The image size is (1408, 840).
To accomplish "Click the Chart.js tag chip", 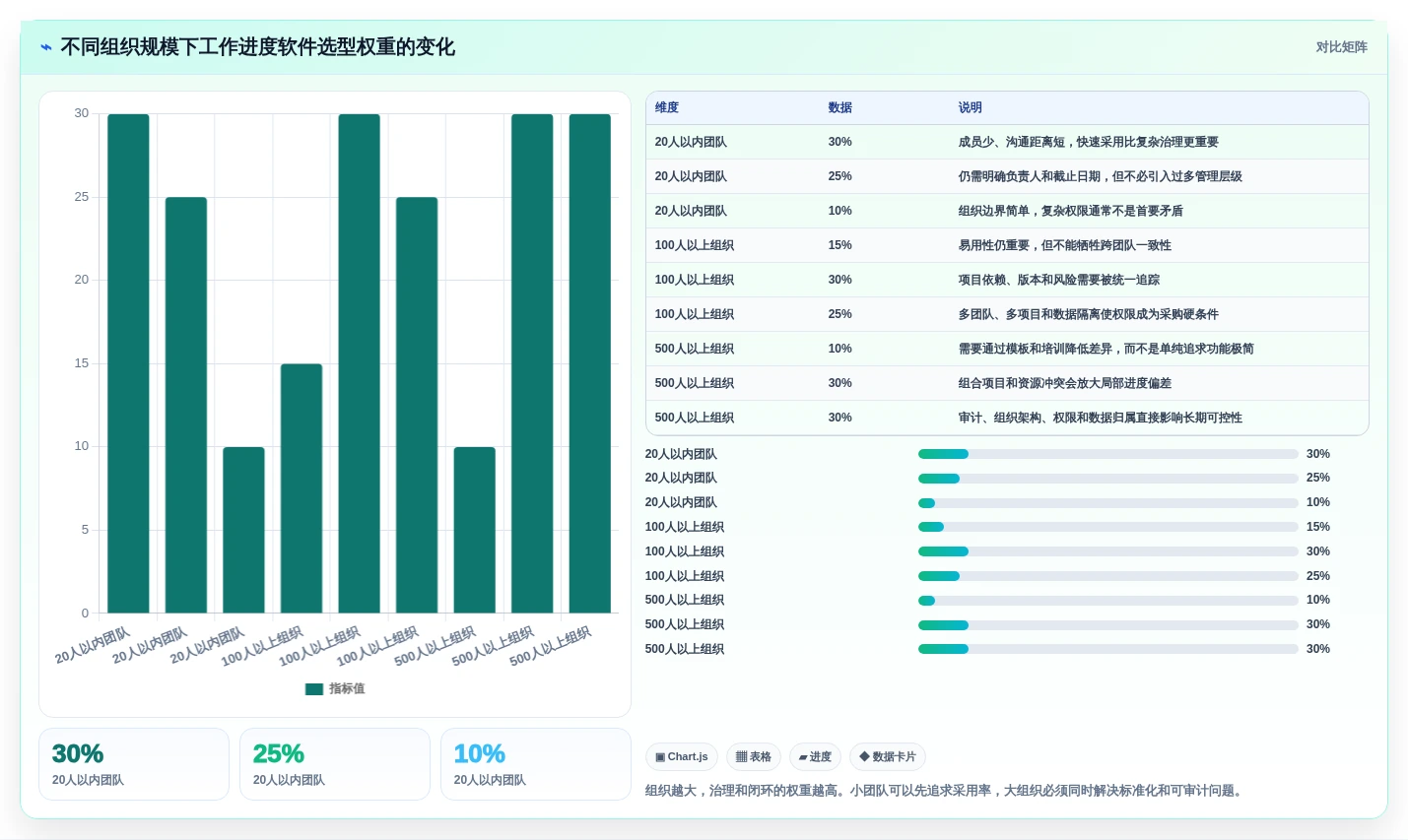I will pos(682,756).
